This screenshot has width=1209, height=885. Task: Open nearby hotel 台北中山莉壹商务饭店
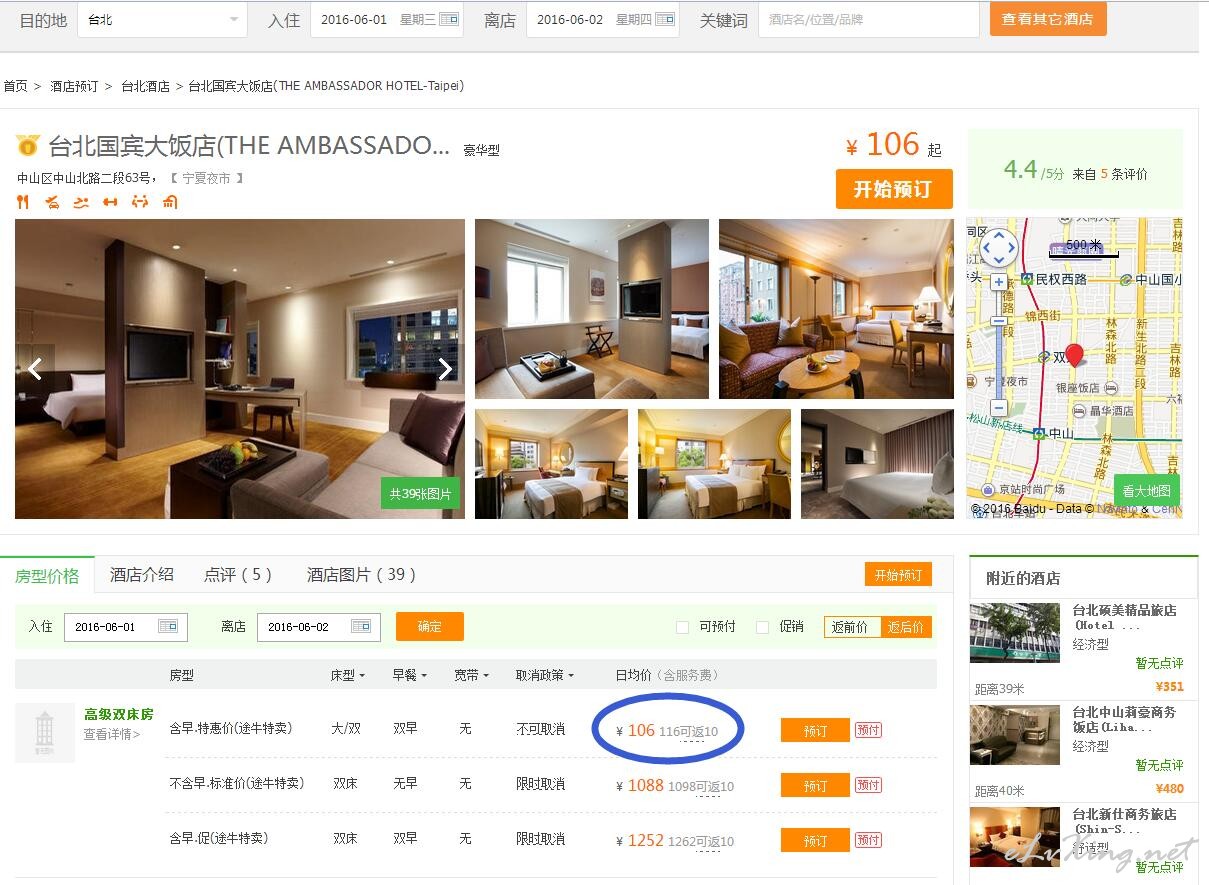(1124, 720)
